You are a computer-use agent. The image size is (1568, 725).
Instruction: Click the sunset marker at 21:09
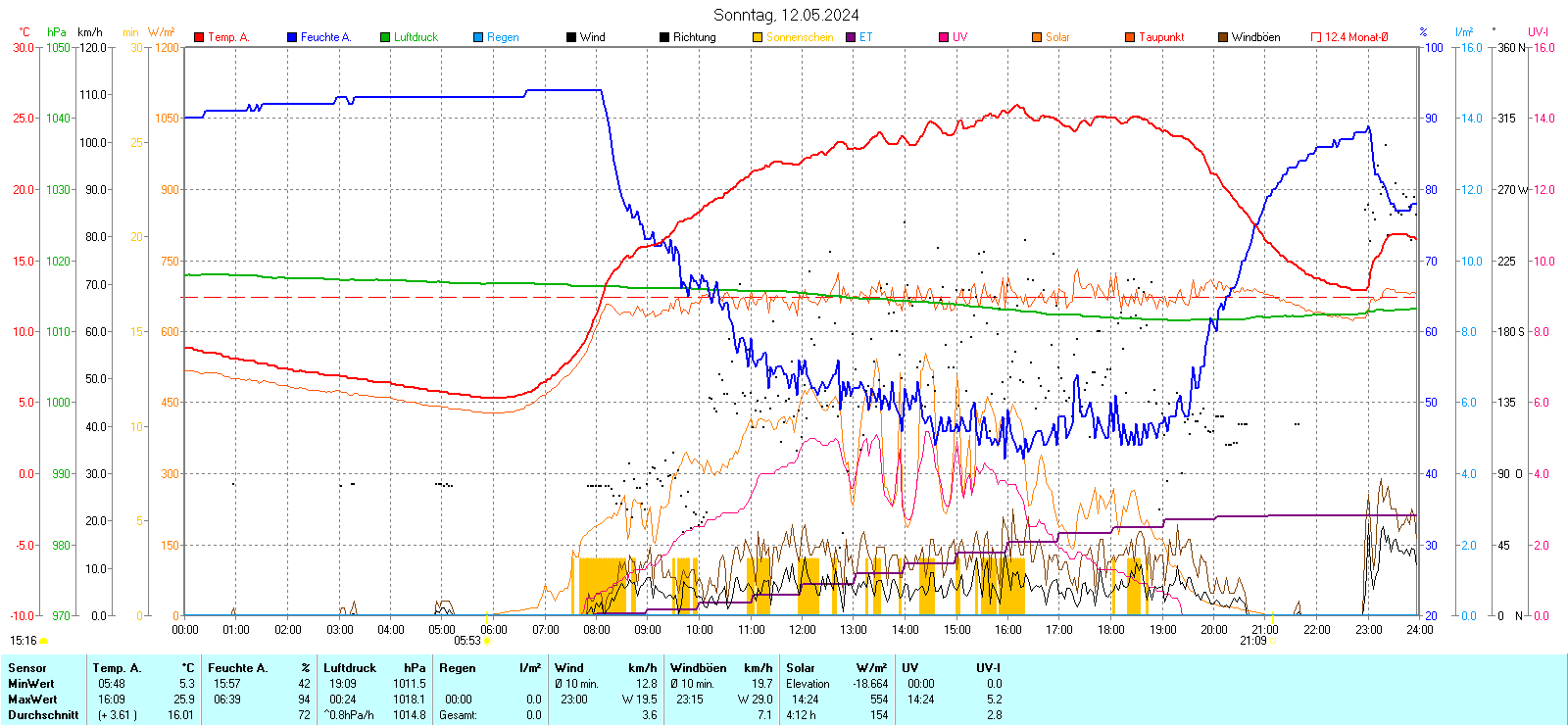tap(1272, 641)
